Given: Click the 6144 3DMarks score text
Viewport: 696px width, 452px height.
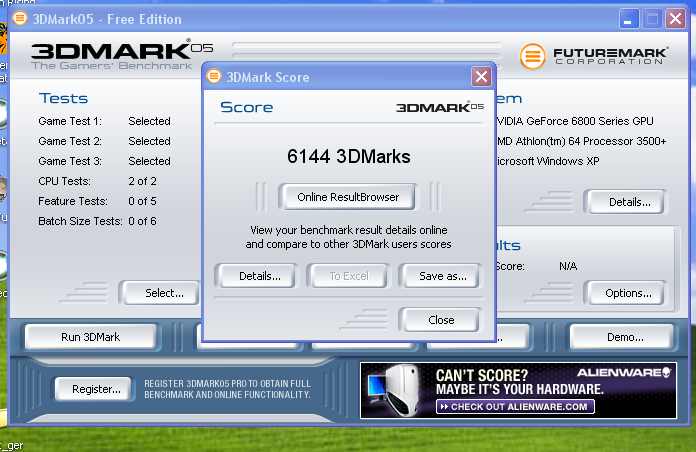Looking at the screenshot, I should [x=348, y=156].
